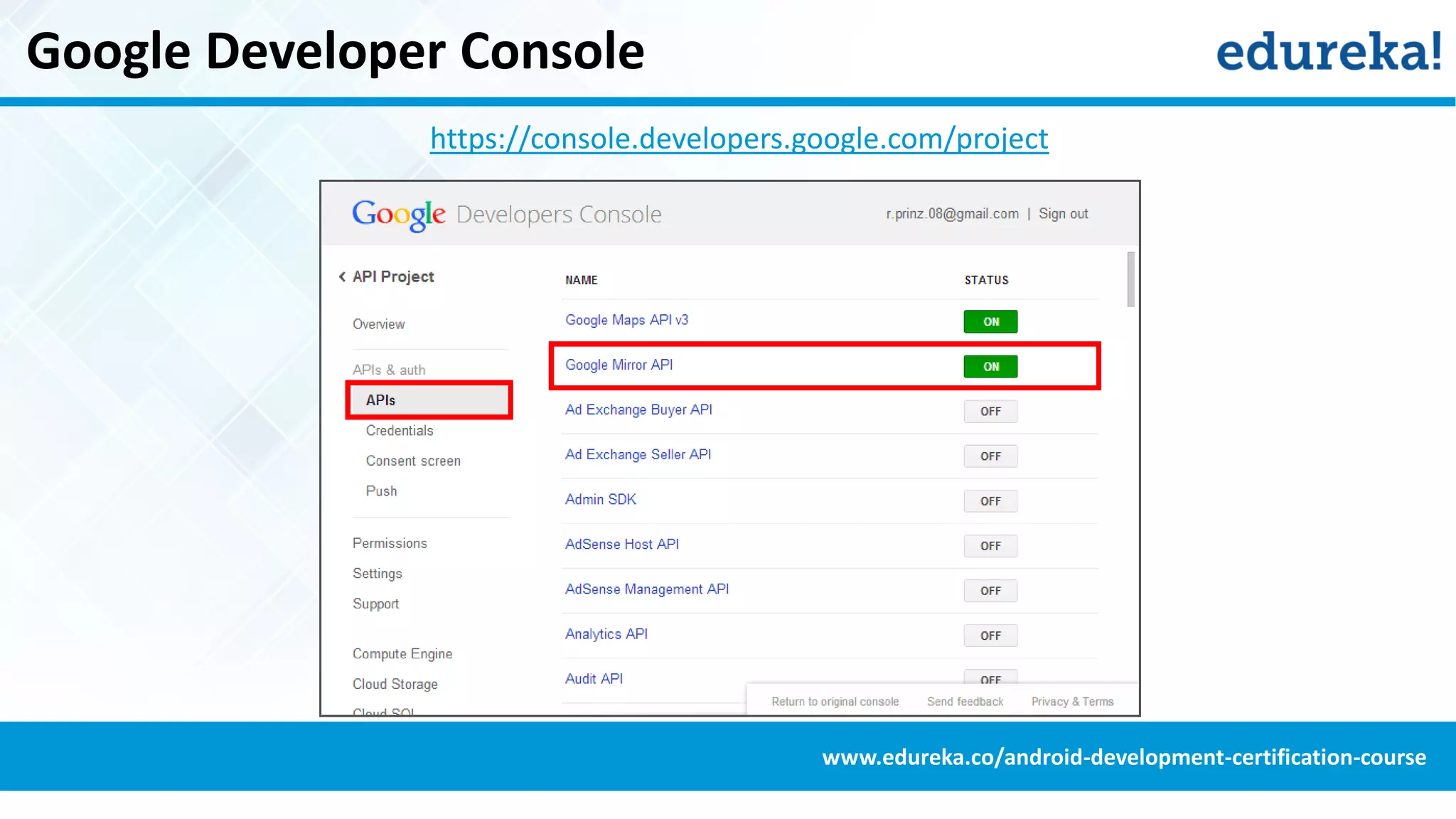Select APIs in the sidebar

[429, 400]
